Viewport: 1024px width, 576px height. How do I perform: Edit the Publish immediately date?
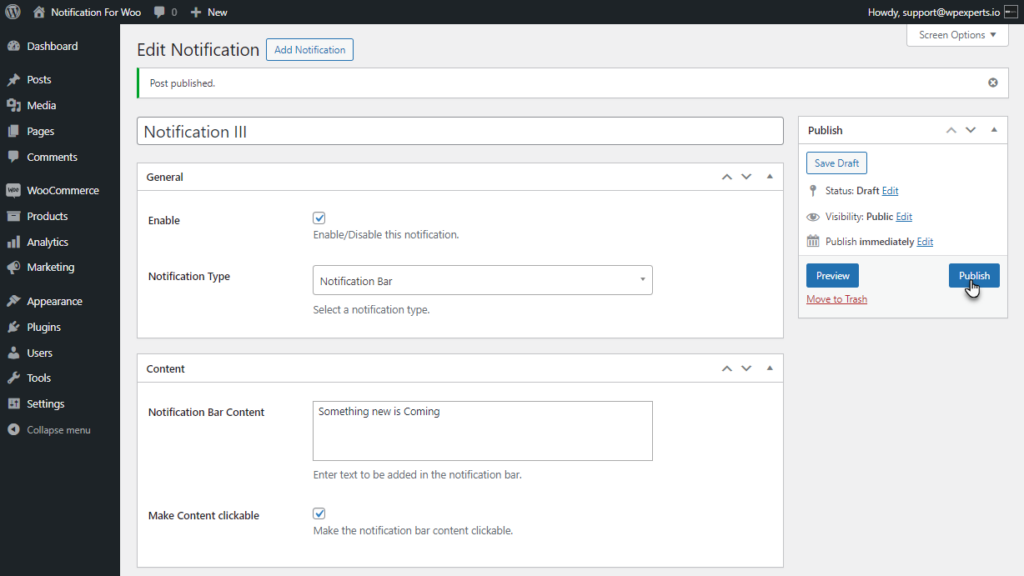925,242
